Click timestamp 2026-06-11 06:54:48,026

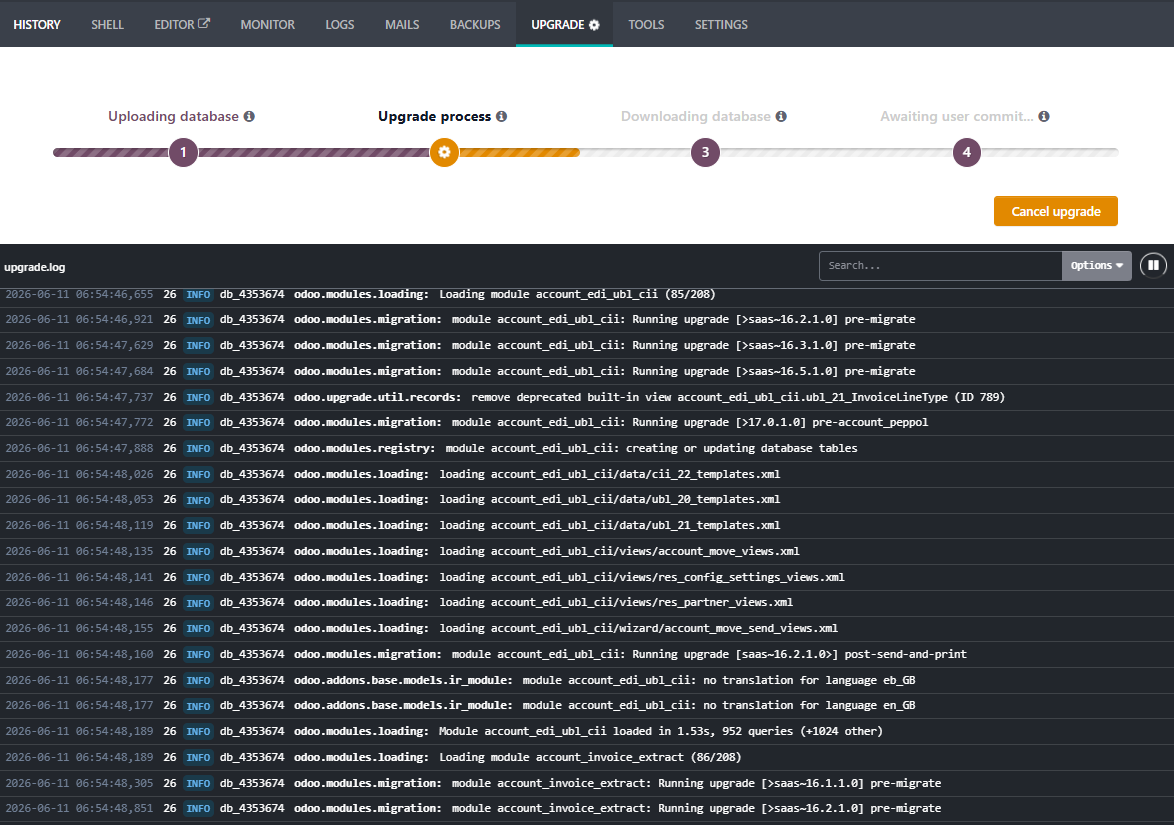click(79, 475)
